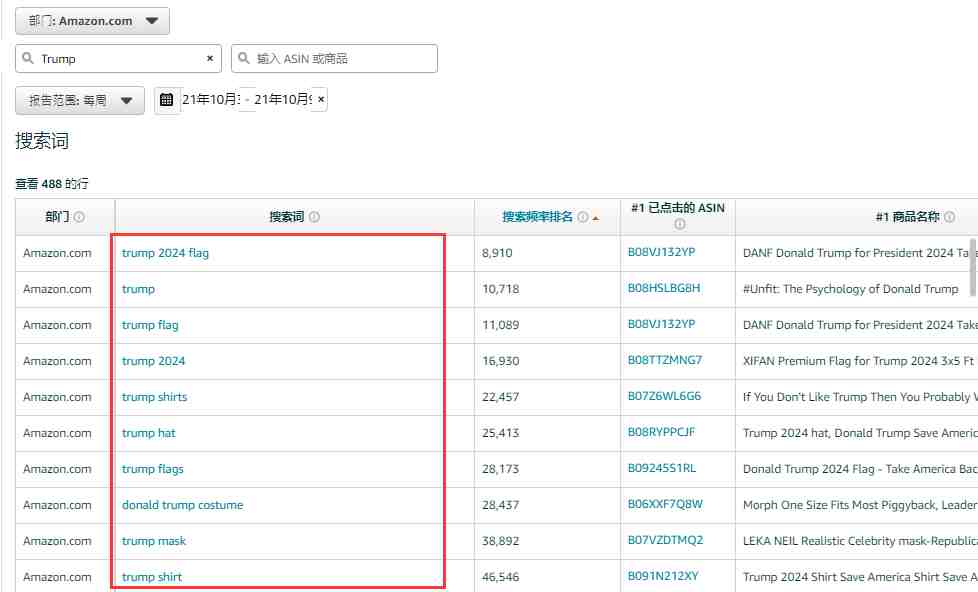Screen dimensions: 978x592
Task: Open the 部门: Amazon.com dropdown
Action: coord(92,21)
